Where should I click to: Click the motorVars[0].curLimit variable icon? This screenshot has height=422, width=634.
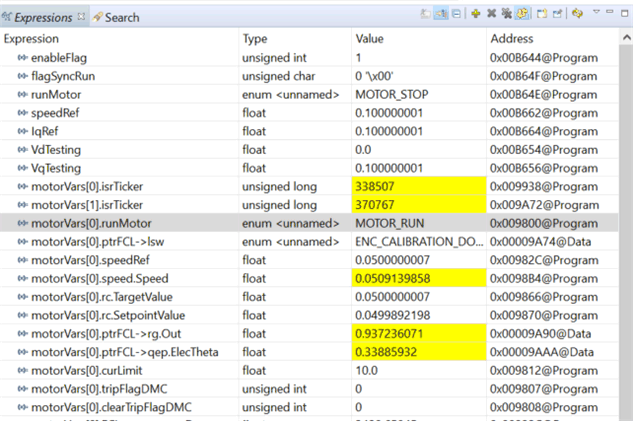point(22,370)
